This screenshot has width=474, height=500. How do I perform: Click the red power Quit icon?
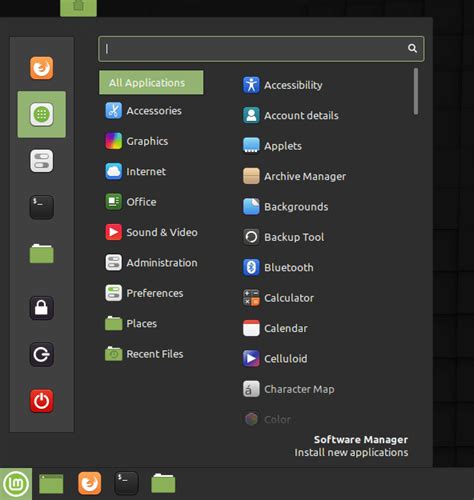click(x=41, y=401)
